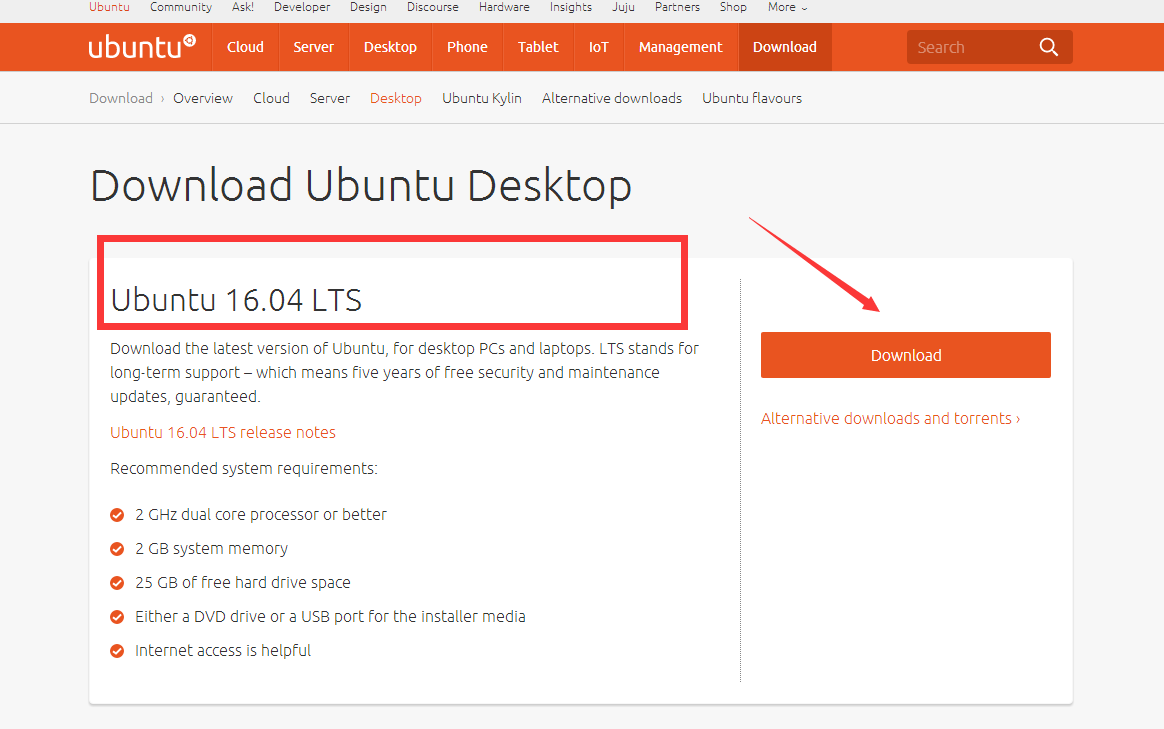Screen dimensions: 1164x729
Task: Open the Server main navigation item
Action: click(x=313, y=47)
